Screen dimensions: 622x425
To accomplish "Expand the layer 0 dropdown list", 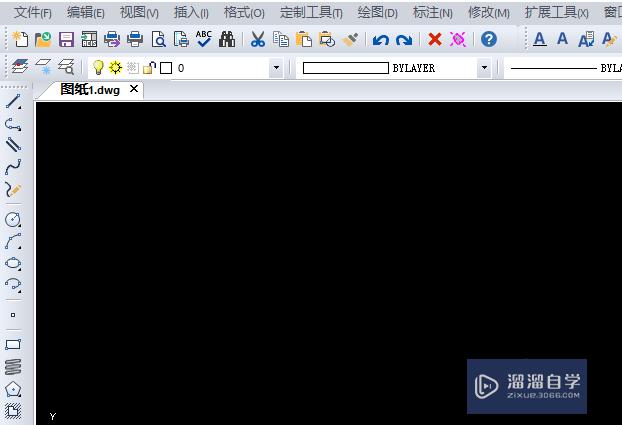I will (276, 68).
